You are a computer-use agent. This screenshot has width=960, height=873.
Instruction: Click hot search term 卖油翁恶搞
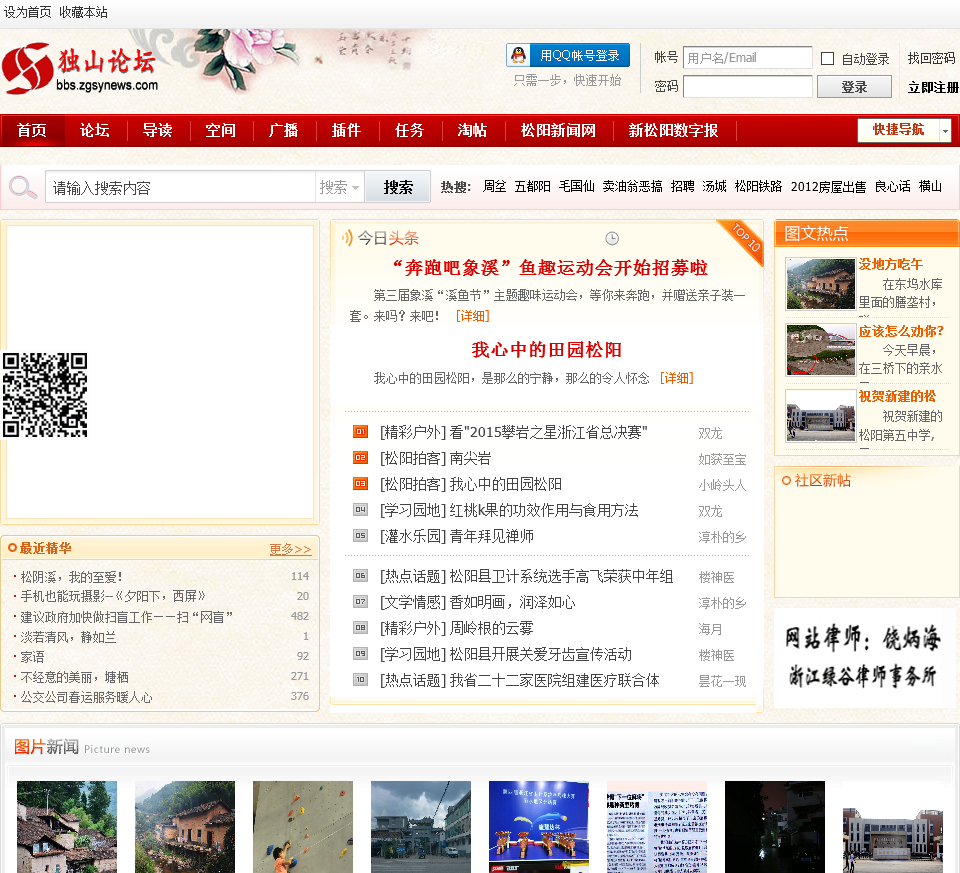point(632,186)
